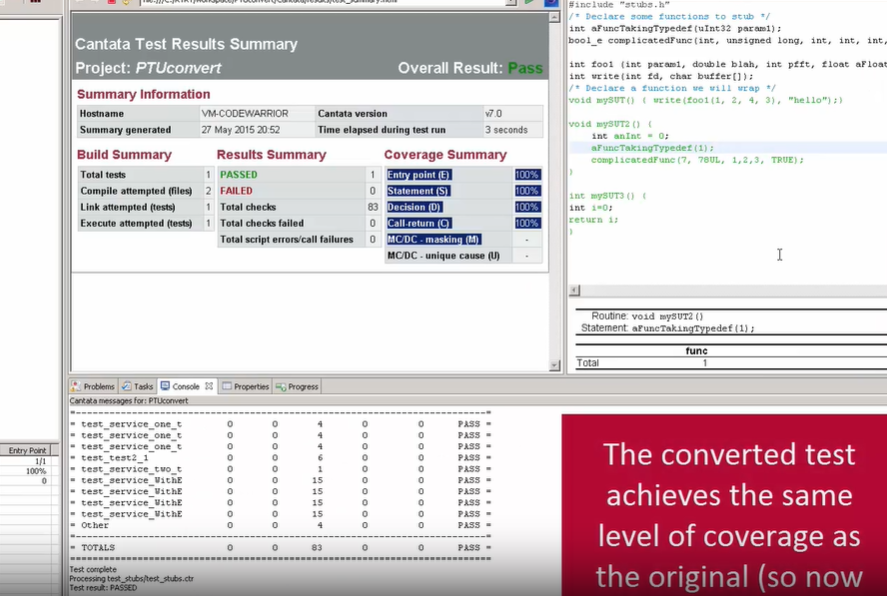Click the results browser scroll-up arrow
The height and width of the screenshot is (596, 887).
554,17
